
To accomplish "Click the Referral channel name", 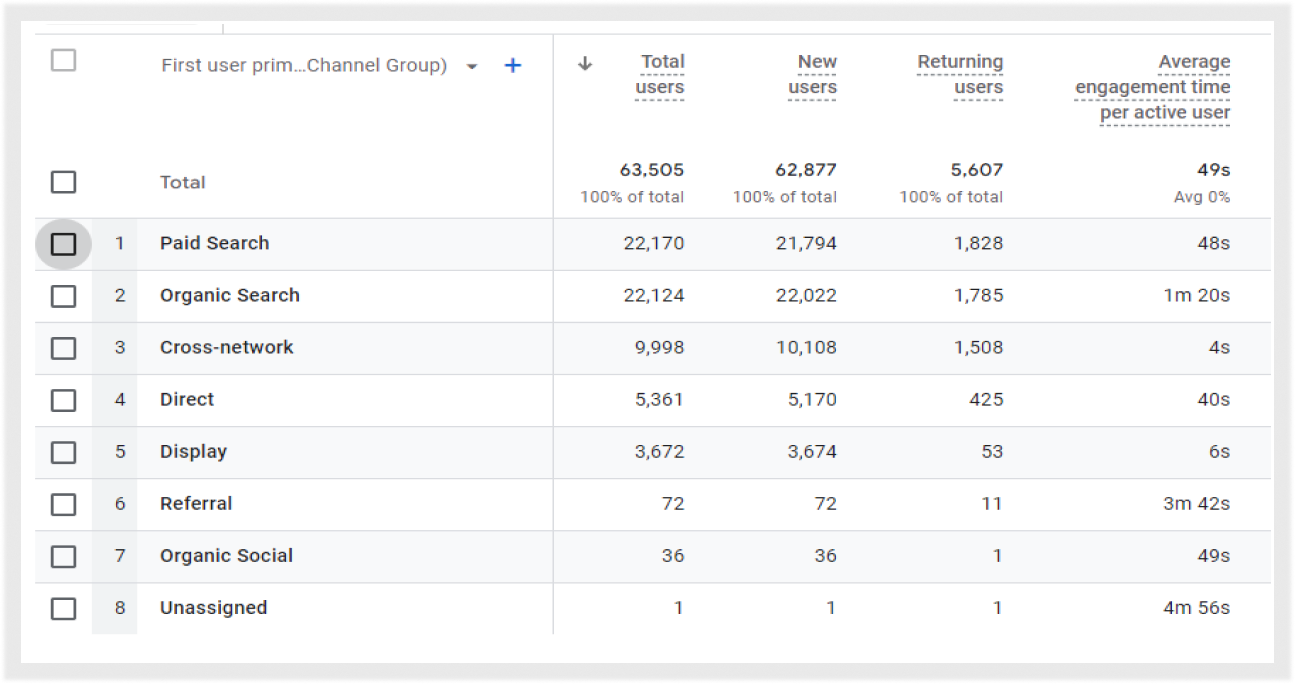I will [196, 503].
